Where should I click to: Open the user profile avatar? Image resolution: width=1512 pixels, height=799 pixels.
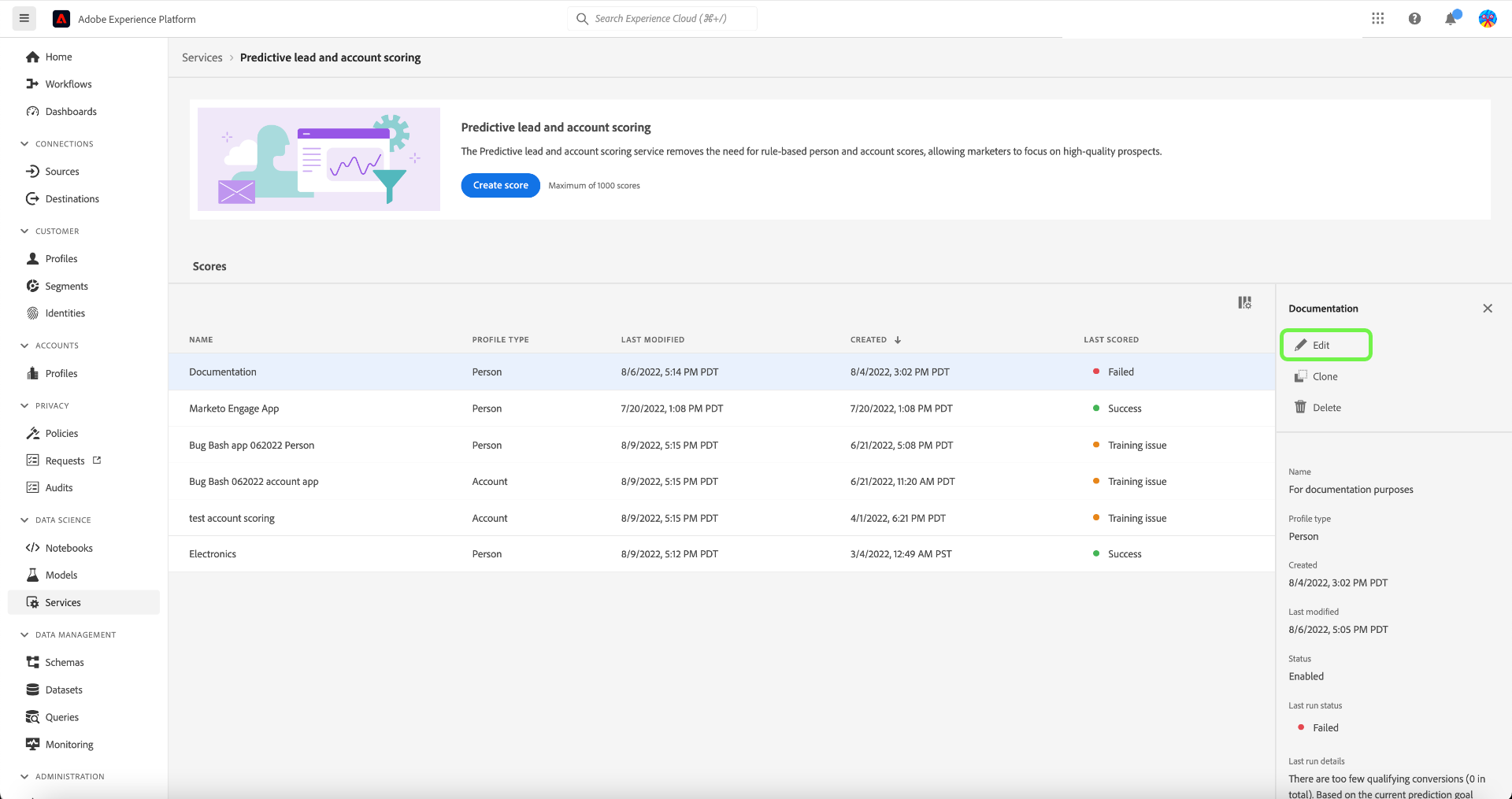coord(1487,19)
